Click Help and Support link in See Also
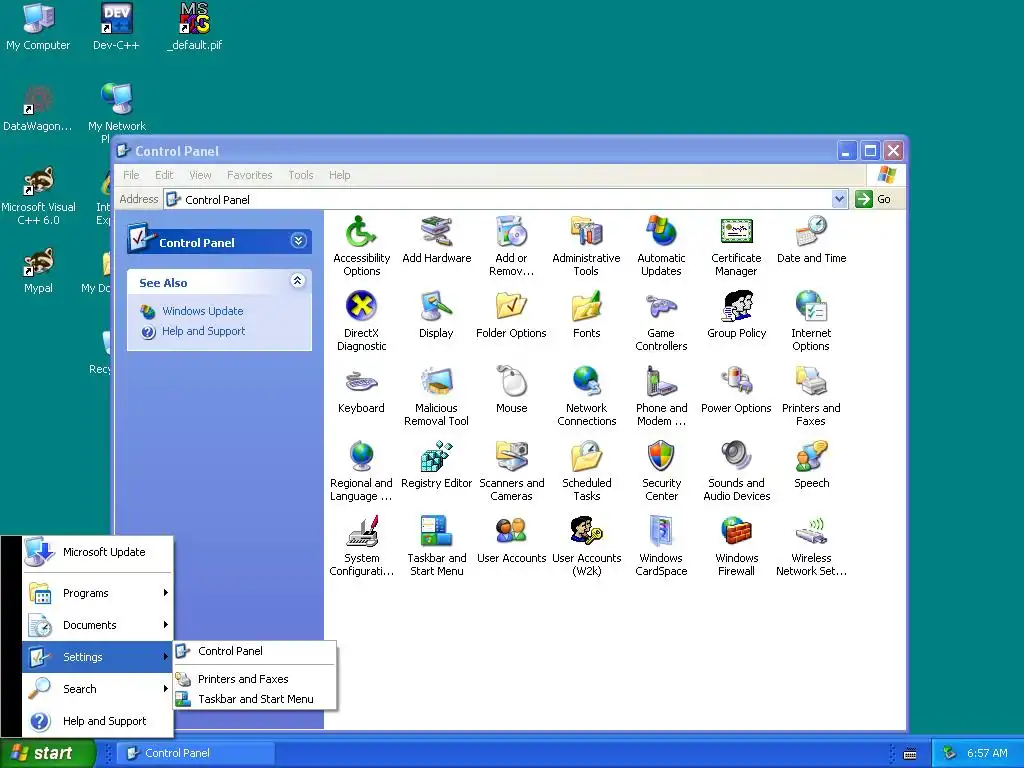 [x=203, y=331]
